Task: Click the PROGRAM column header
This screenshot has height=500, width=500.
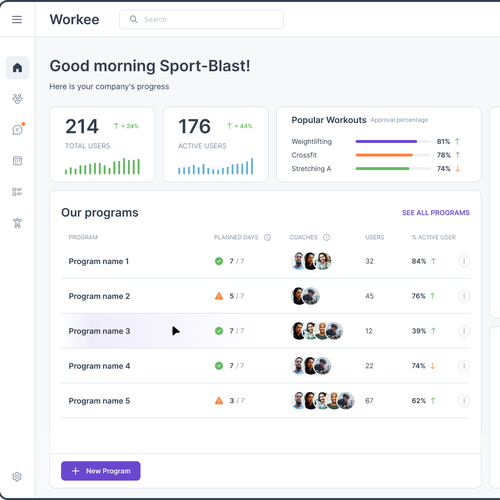Action: (83, 237)
